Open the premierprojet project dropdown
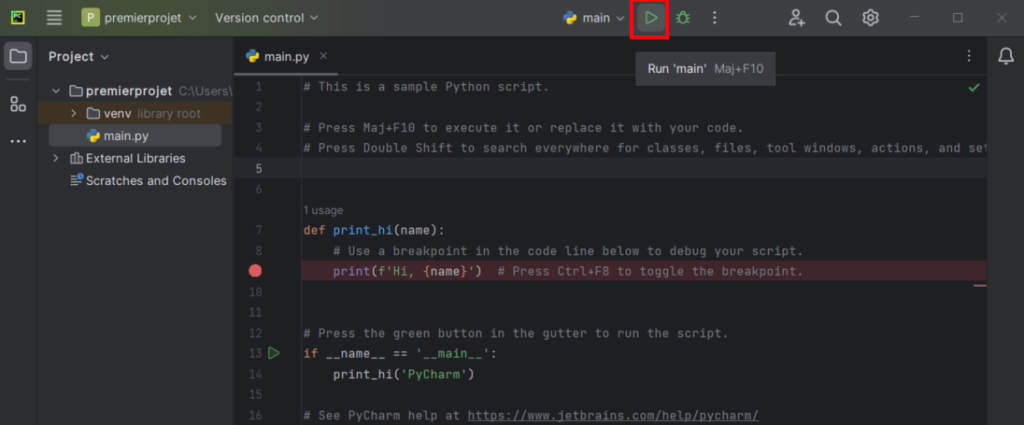Viewport: 1024px width, 425px height. pos(139,18)
